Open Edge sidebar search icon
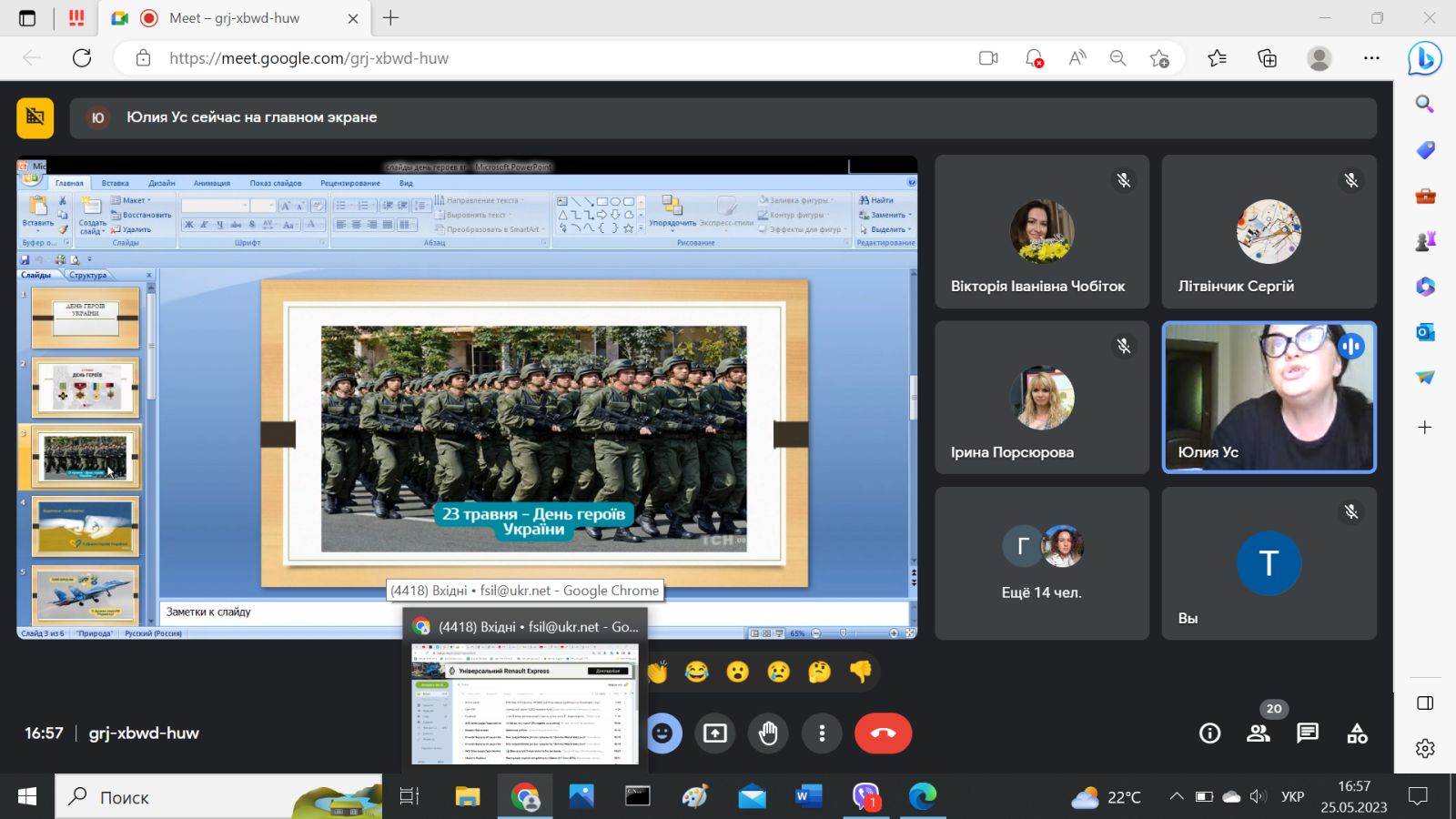The width and height of the screenshot is (1456, 819). (1425, 104)
